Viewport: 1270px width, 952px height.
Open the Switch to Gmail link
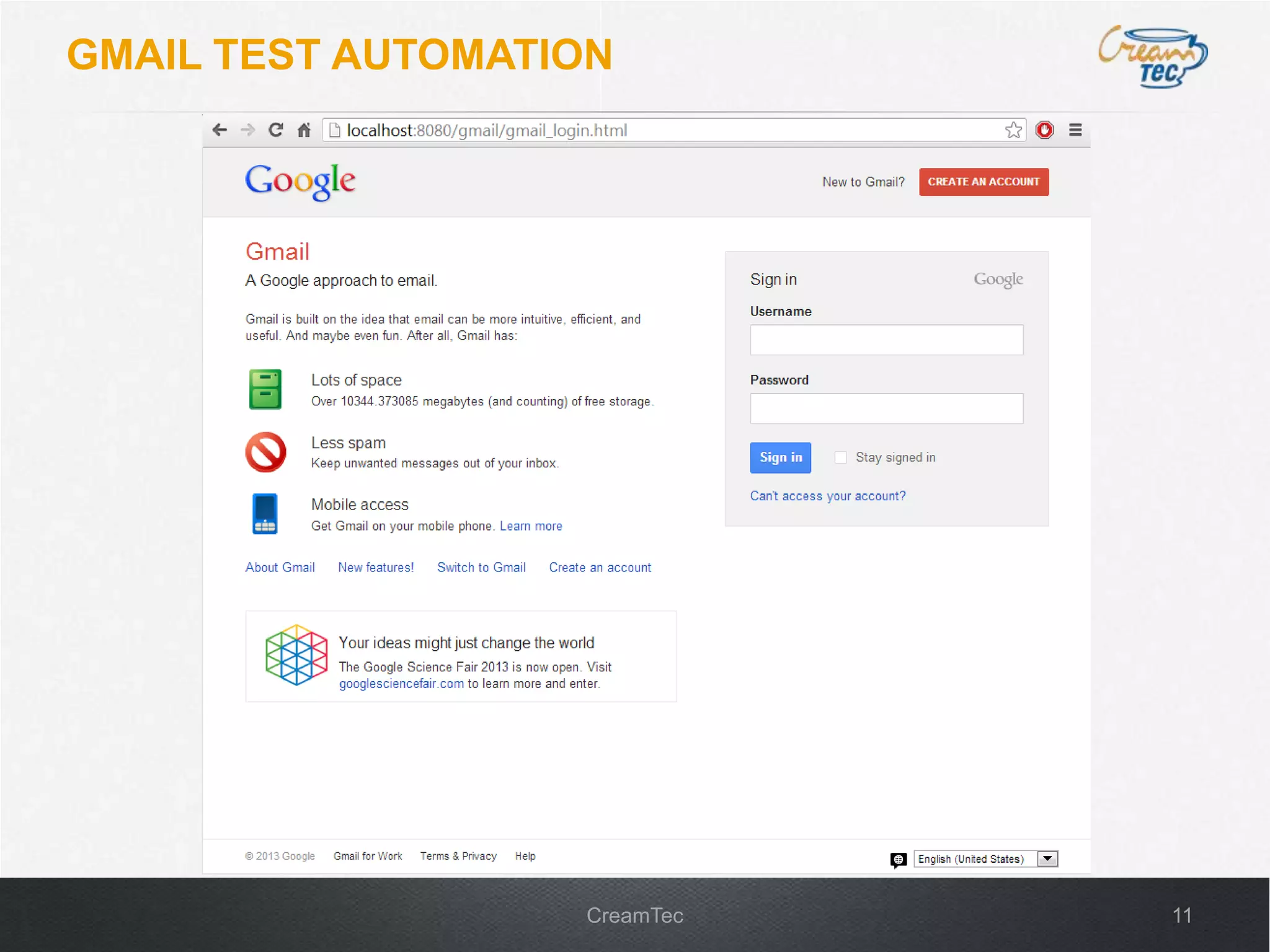pyautogui.click(x=481, y=568)
